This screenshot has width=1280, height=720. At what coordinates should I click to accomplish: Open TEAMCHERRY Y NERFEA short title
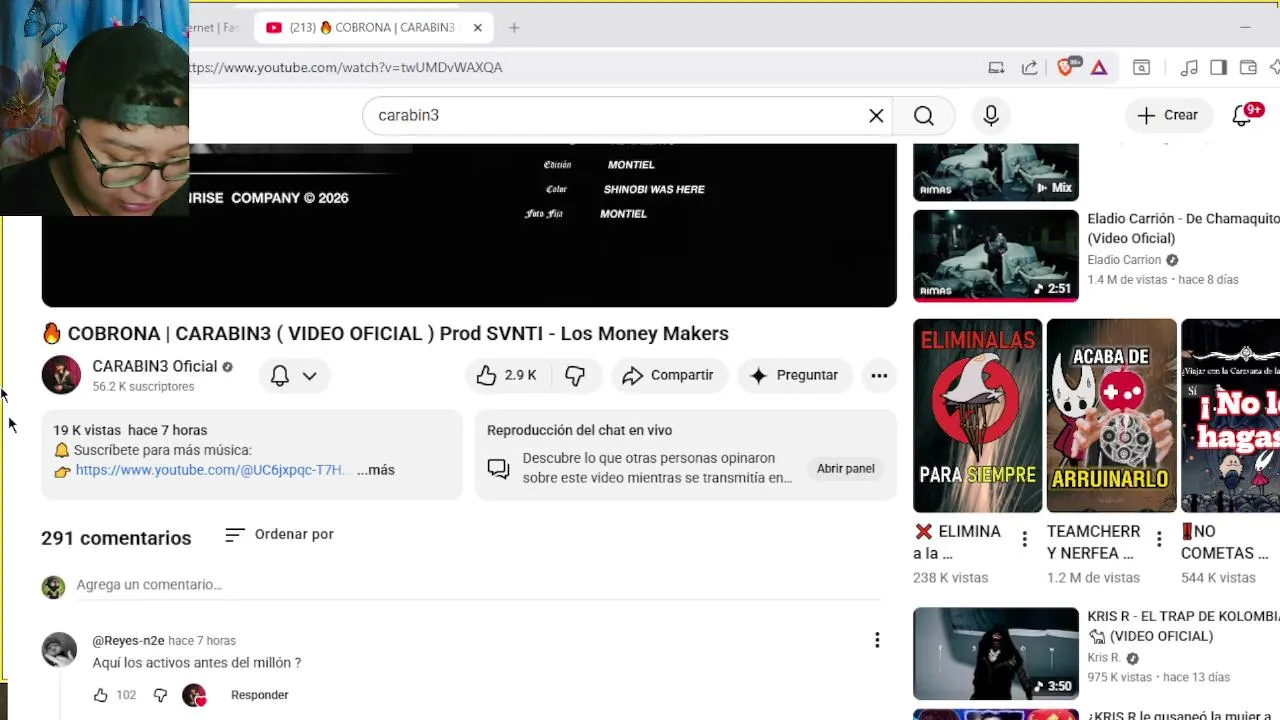pos(1093,542)
